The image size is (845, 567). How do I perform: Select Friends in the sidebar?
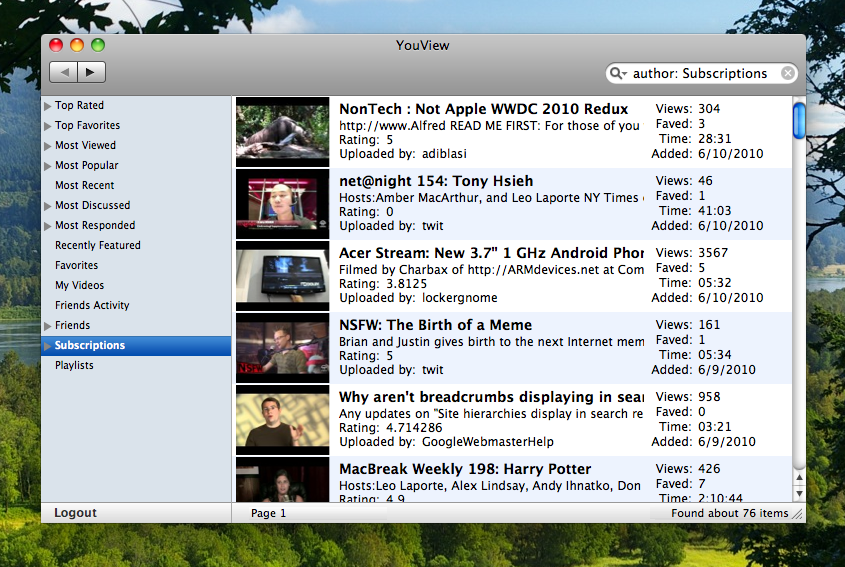coord(72,325)
